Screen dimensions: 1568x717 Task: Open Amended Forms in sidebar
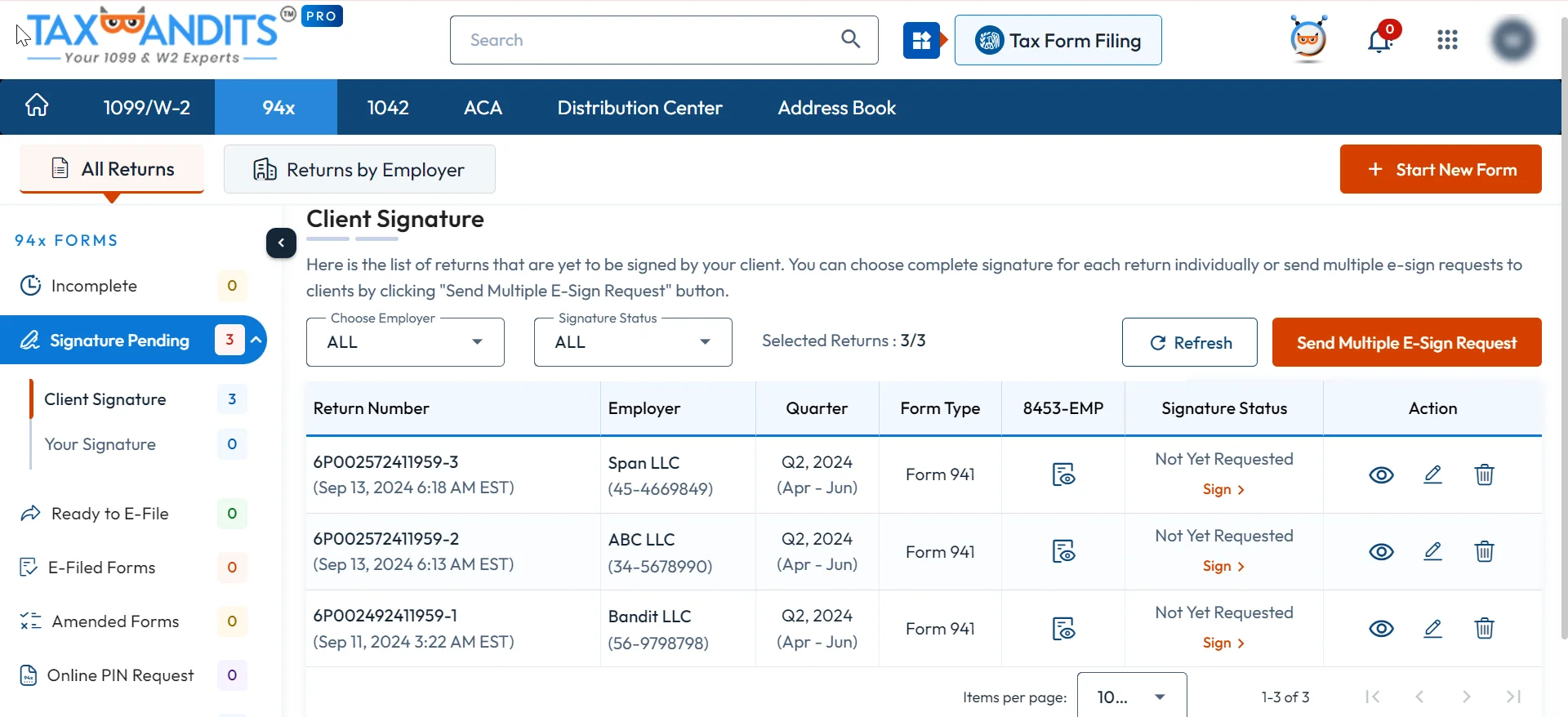coord(133,621)
